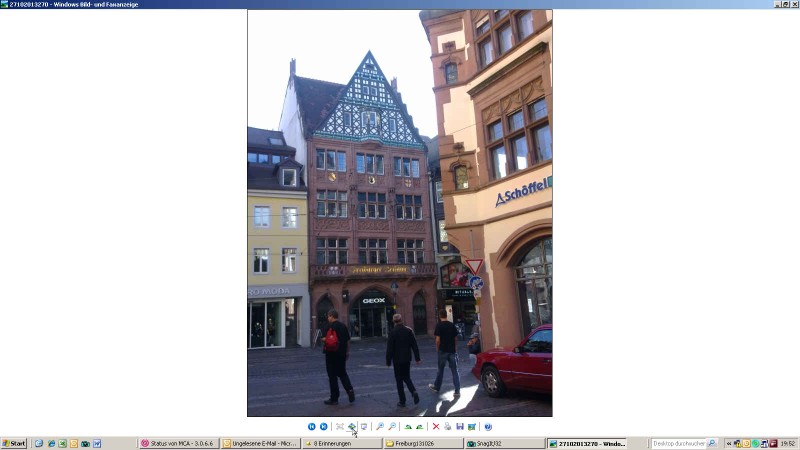Image resolution: width=800 pixels, height=450 pixels.
Task: Open Ungelesene E-Mail taskbar window
Action: coord(260,443)
